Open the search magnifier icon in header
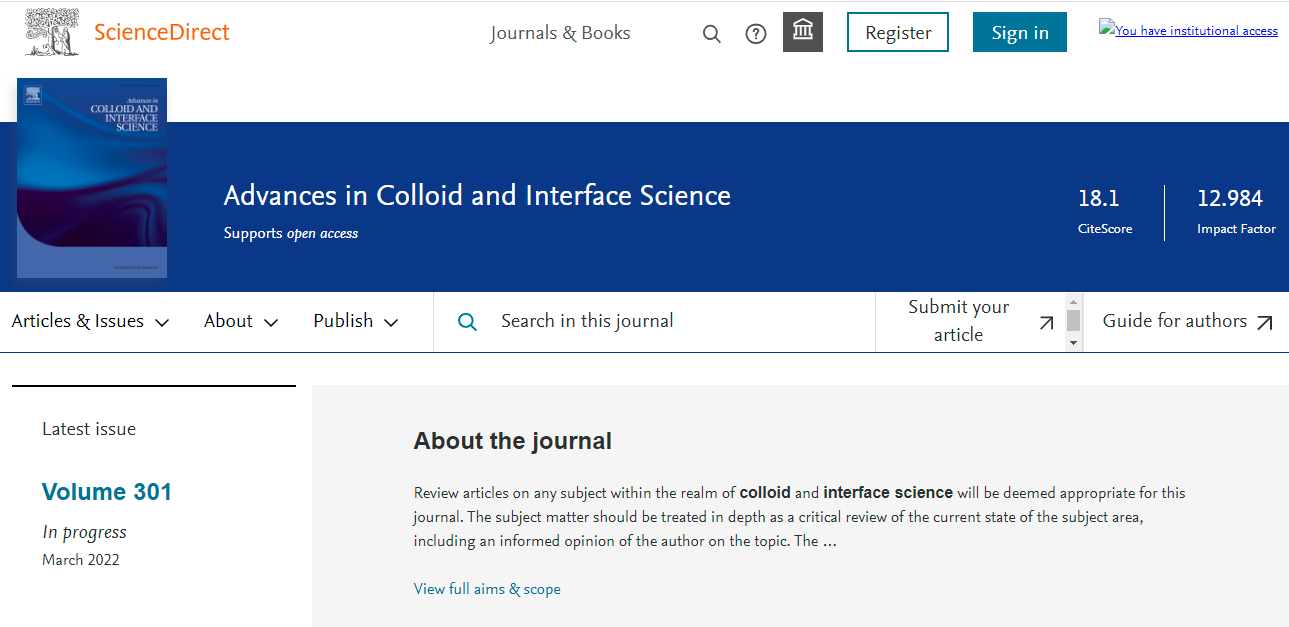Viewport: 1289px width, 627px height. (712, 34)
